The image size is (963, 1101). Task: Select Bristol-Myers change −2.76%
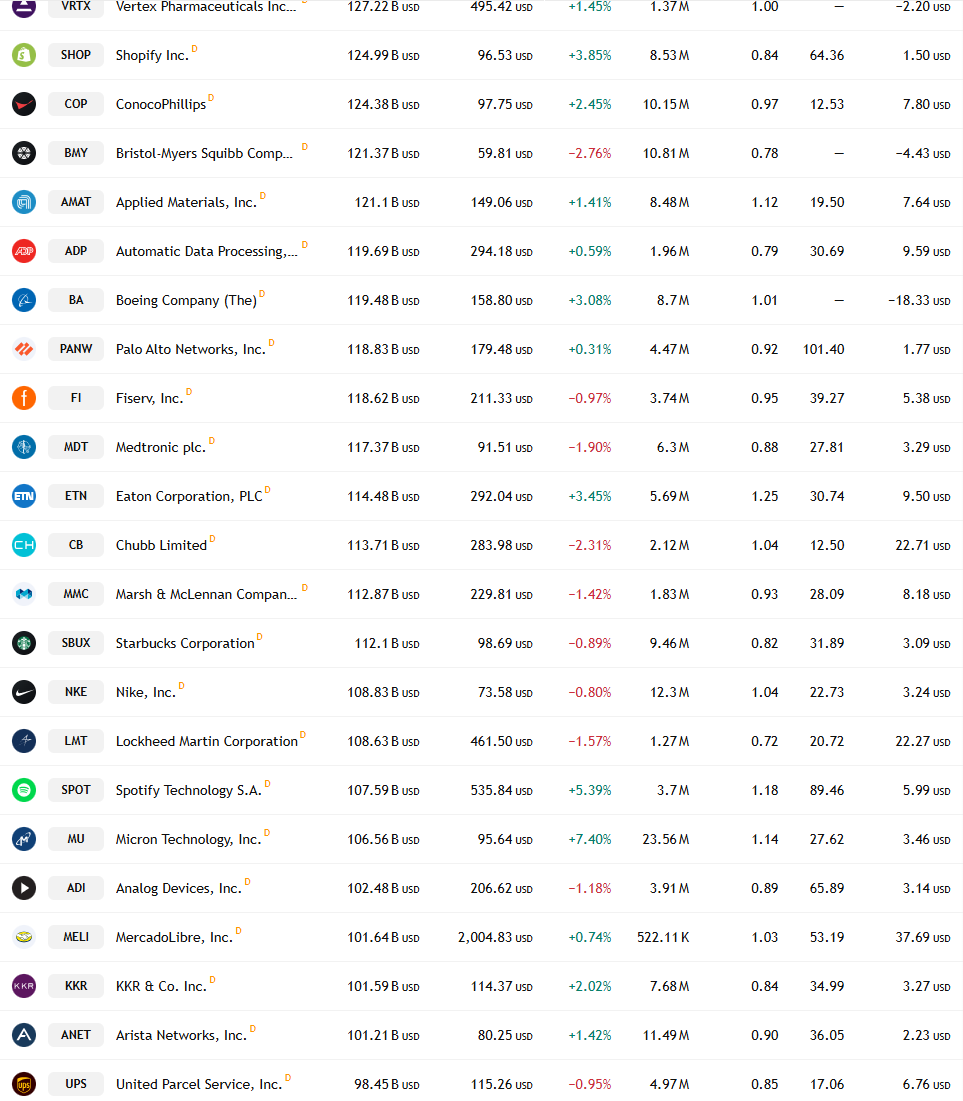coord(590,153)
